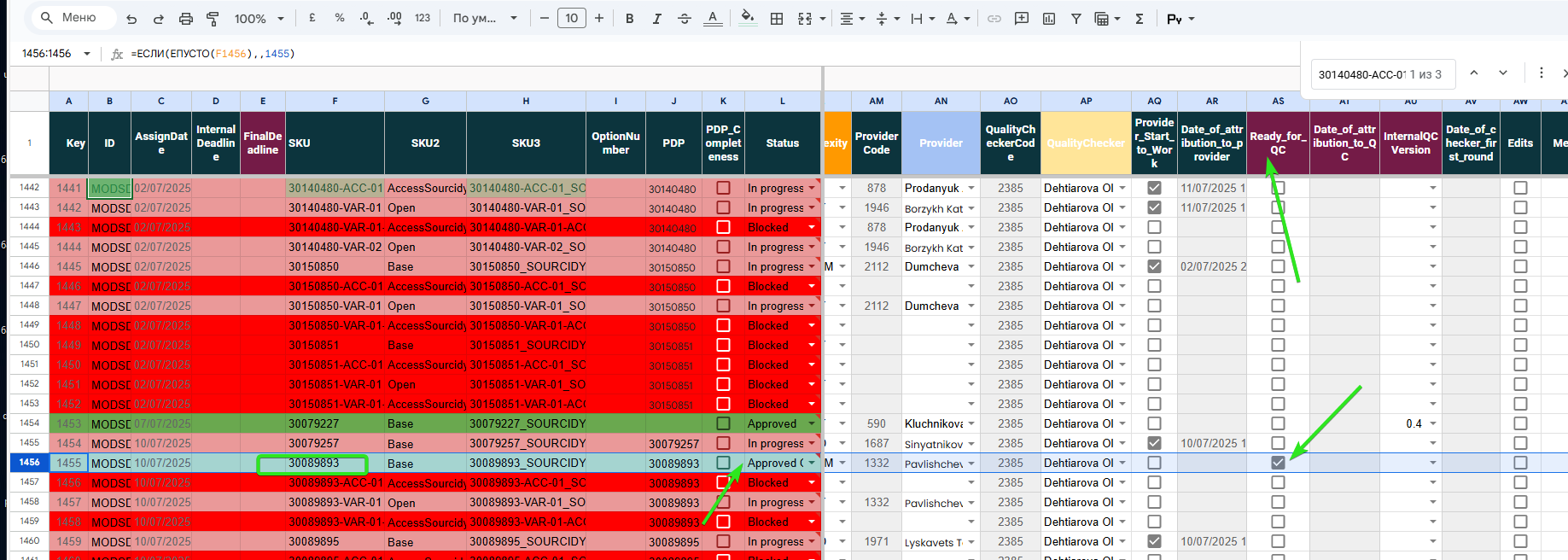Click the bold formatting button
The image size is (1568, 560).
click(x=629, y=18)
